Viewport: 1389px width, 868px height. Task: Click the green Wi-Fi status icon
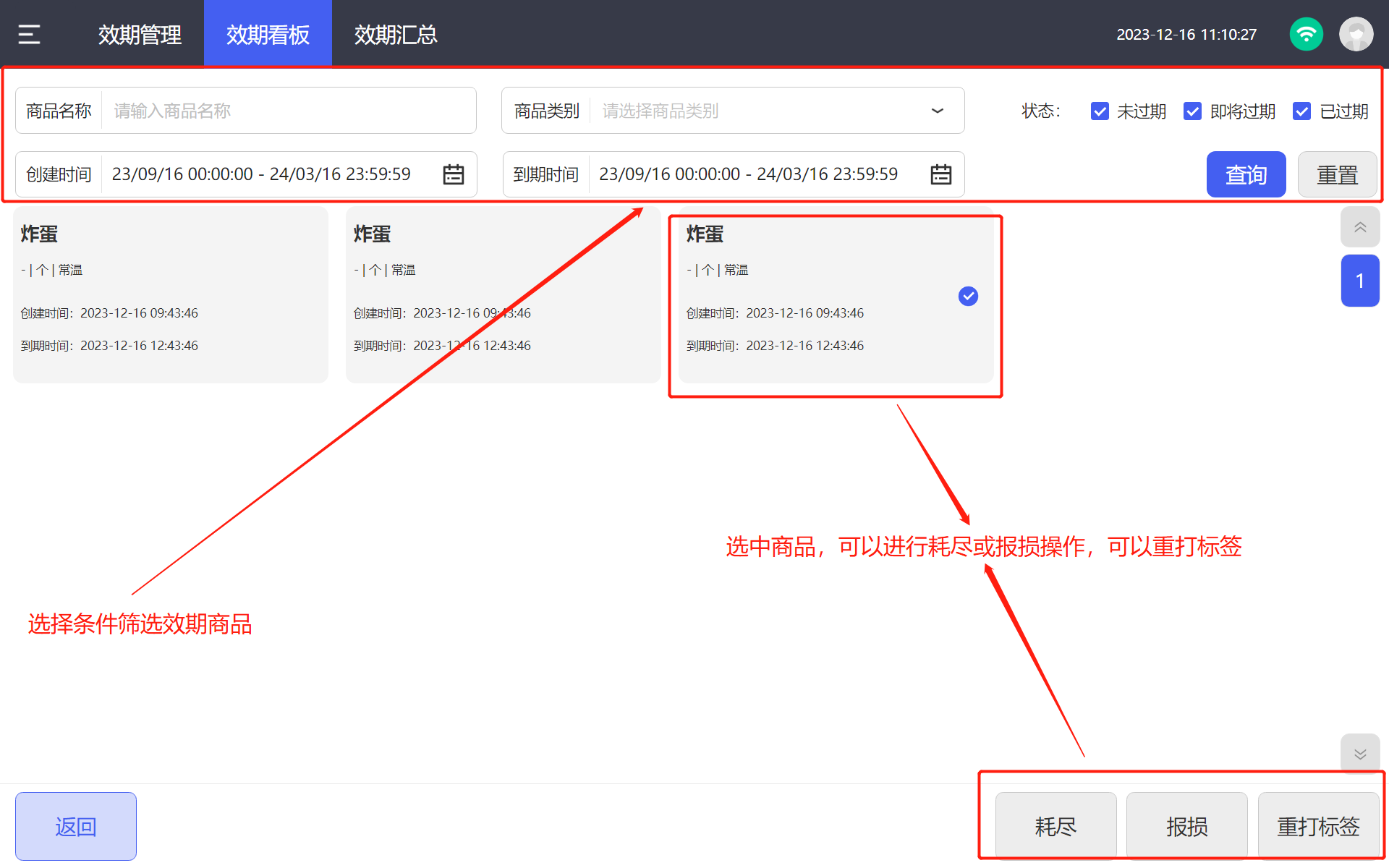[x=1306, y=34]
